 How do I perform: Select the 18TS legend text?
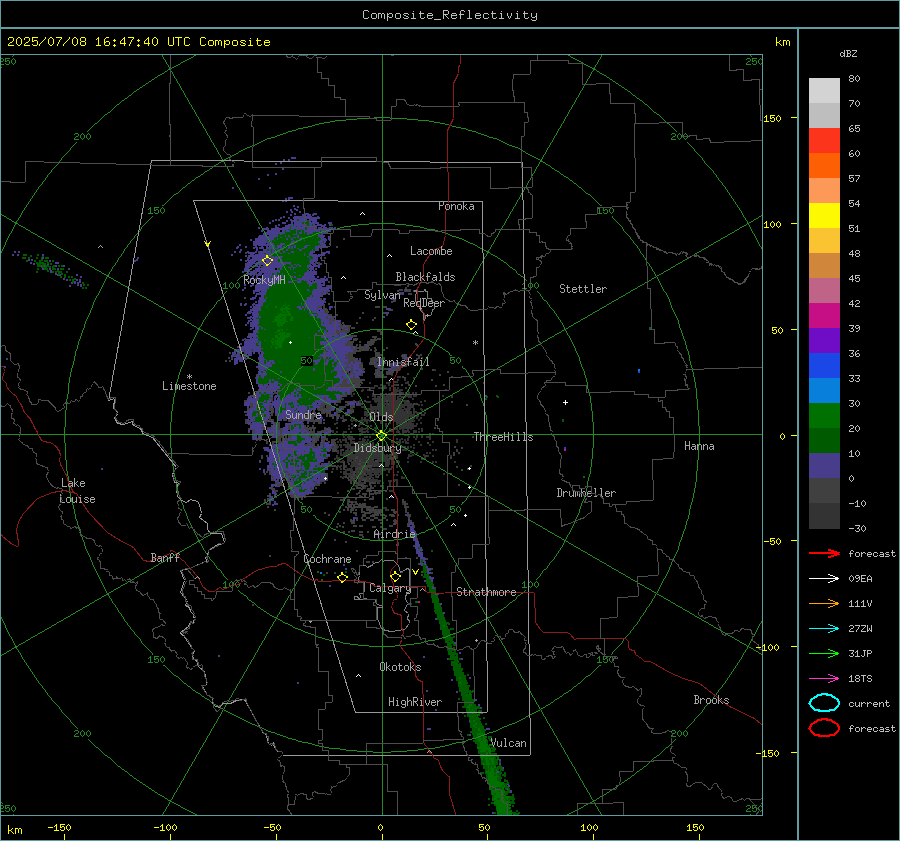860,679
